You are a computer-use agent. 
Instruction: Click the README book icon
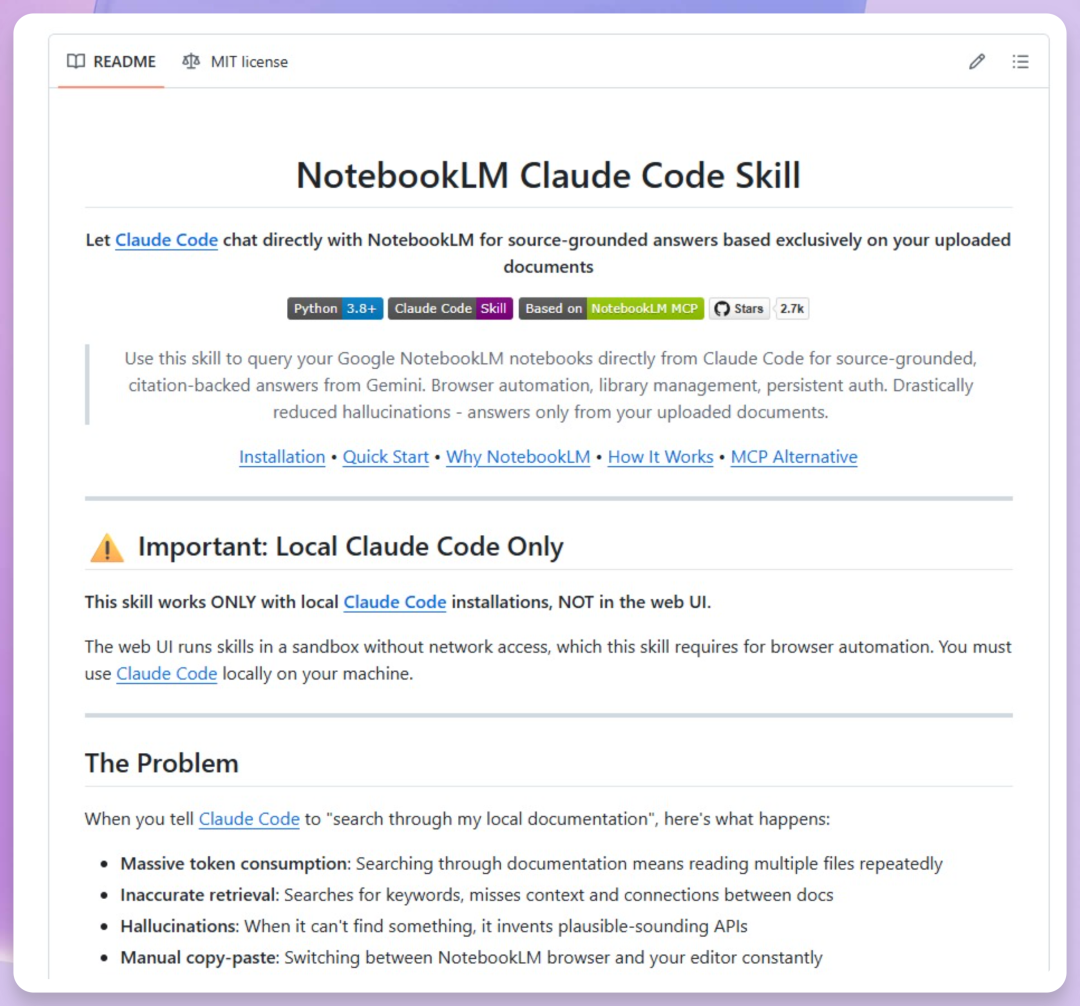point(76,61)
